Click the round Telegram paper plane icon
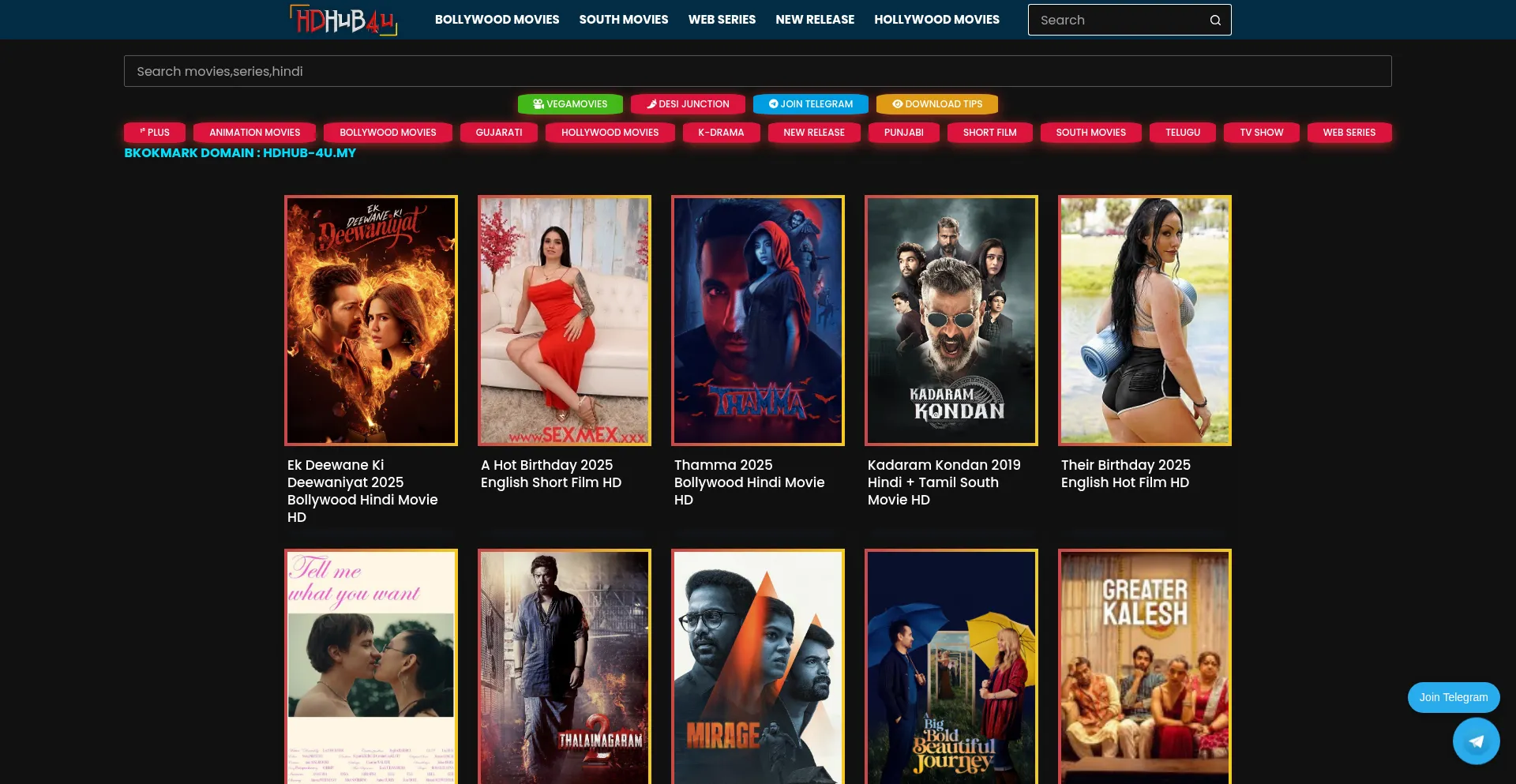 (x=1476, y=741)
